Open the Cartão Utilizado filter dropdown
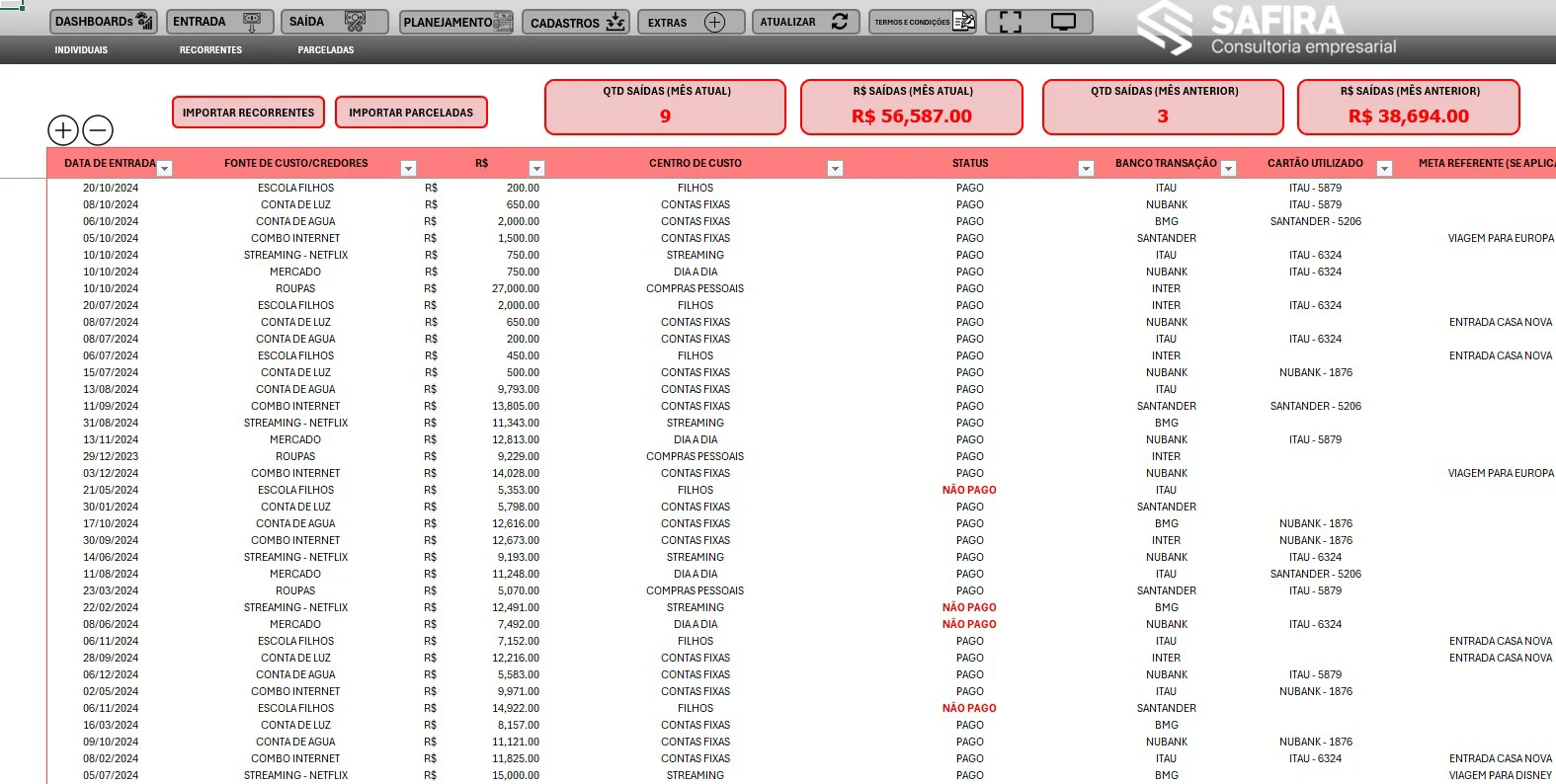 1384,169
